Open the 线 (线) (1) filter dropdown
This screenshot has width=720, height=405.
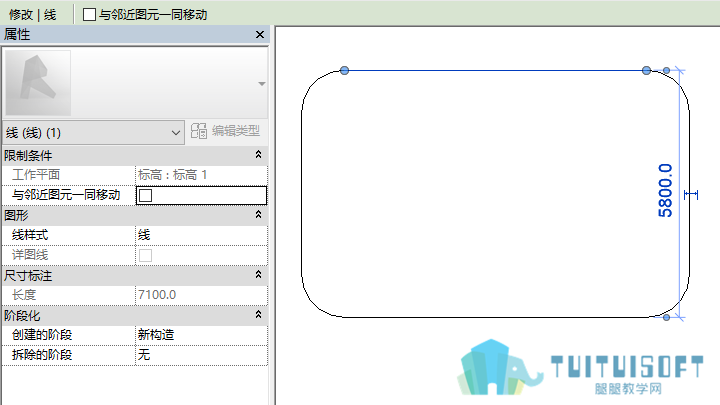tap(93, 133)
